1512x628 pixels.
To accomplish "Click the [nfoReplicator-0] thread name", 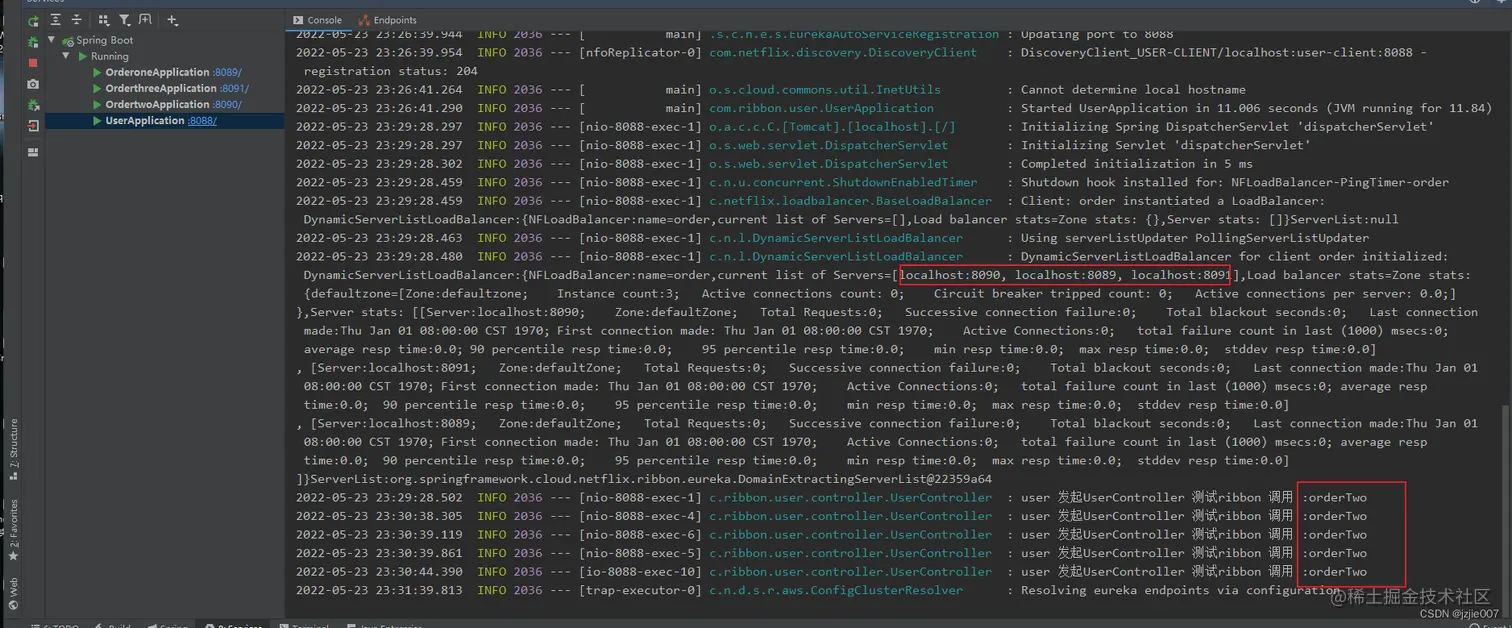I will point(640,52).
